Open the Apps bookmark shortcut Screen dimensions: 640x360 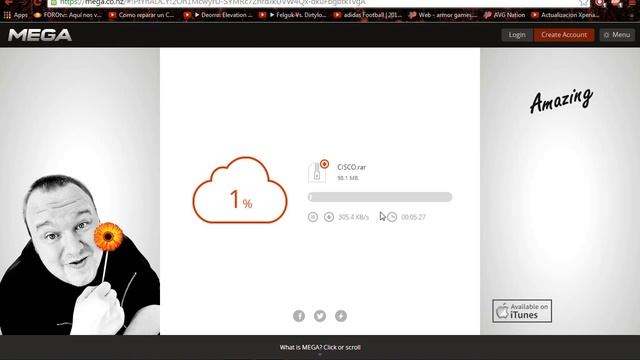pos(16,15)
